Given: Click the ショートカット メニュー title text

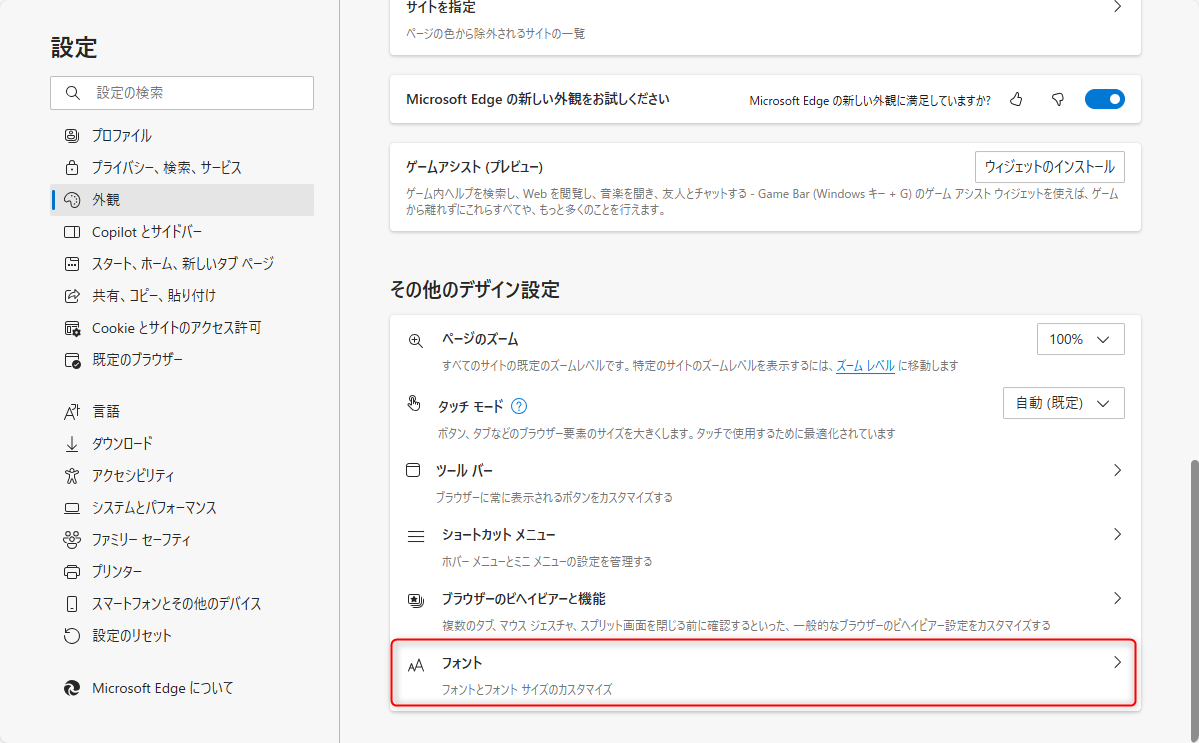Looking at the screenshot, I should 499,534.
